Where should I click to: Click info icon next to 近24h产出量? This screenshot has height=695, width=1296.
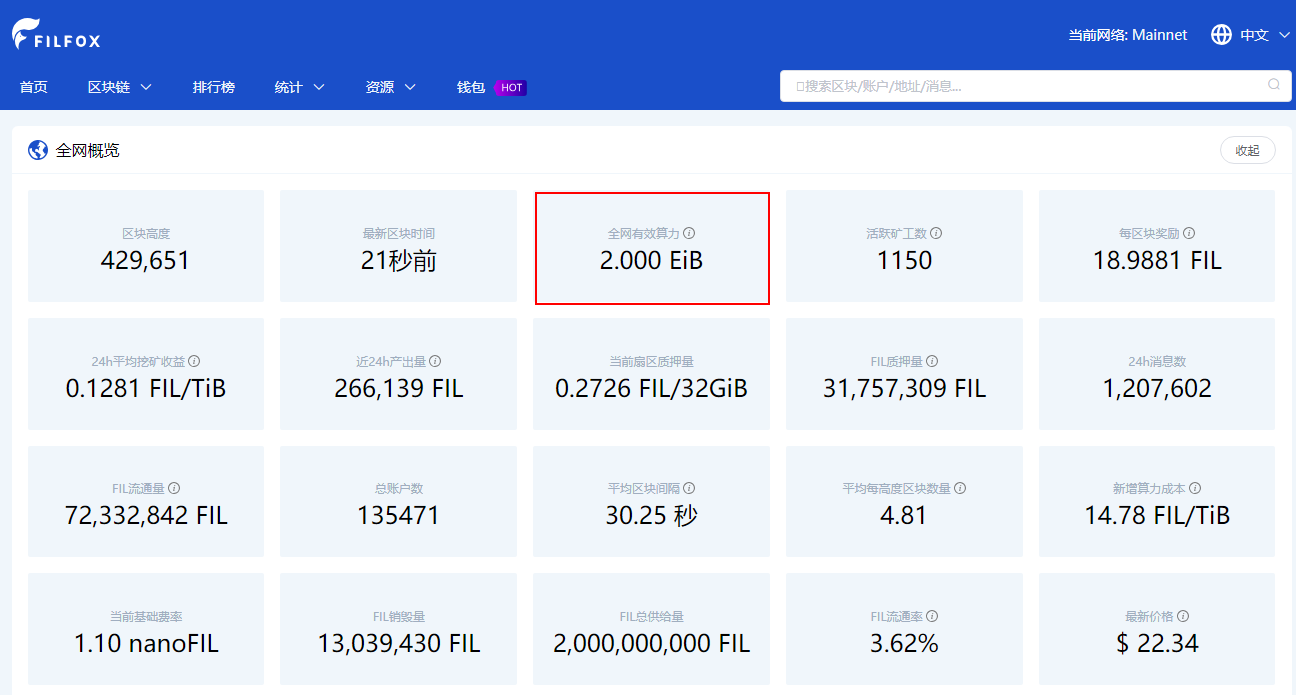click(435, 361)
